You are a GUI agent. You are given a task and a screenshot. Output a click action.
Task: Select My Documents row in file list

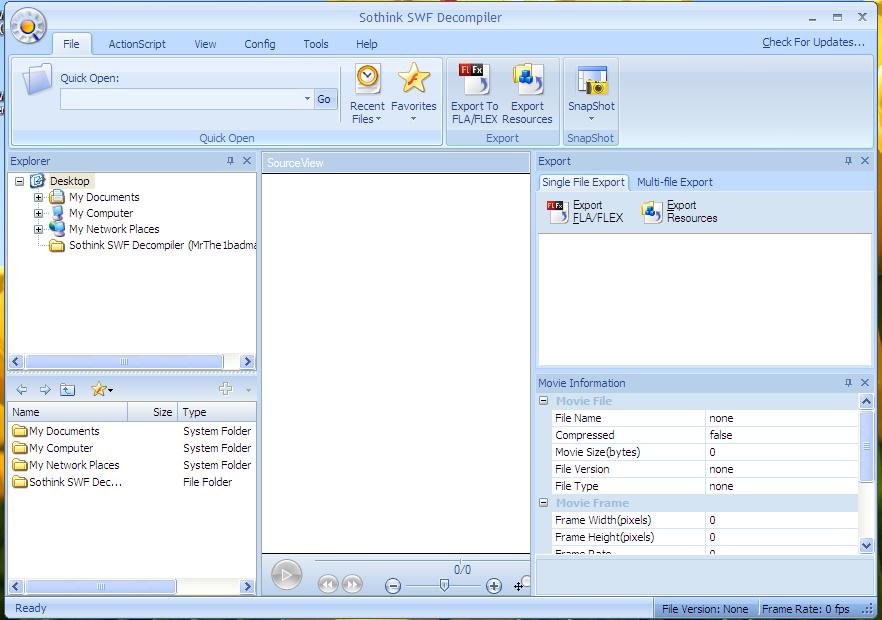(132, 431)
